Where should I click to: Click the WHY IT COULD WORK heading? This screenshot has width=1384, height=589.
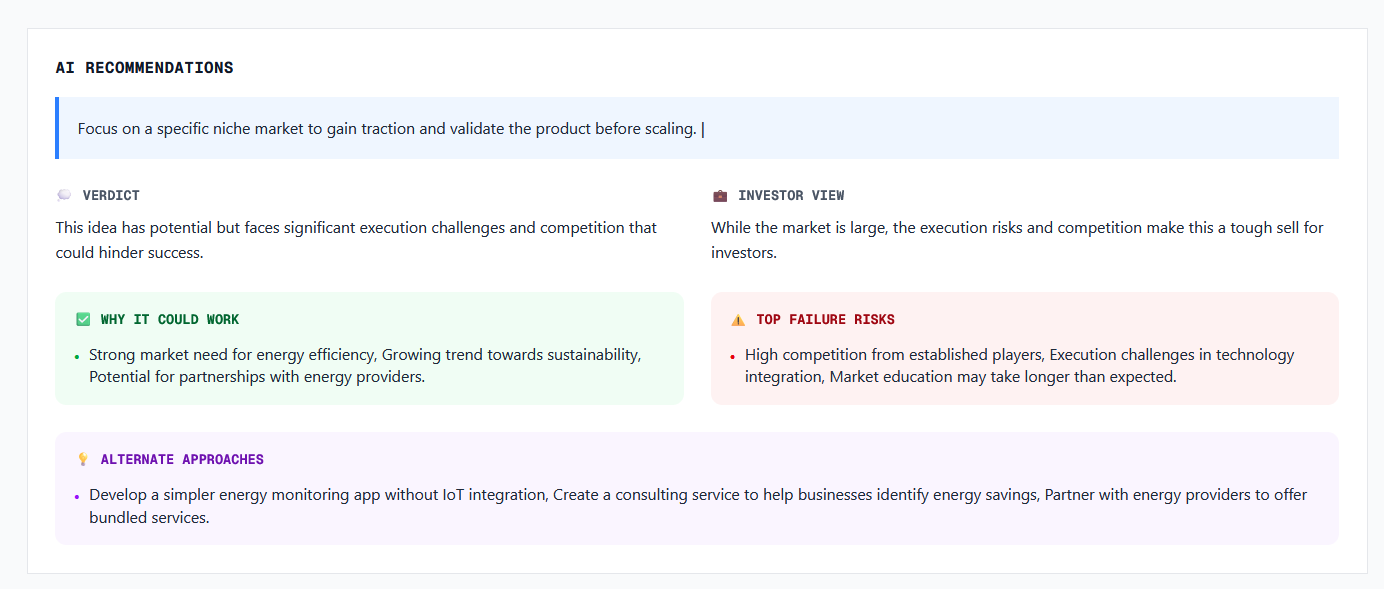(170, 320)
